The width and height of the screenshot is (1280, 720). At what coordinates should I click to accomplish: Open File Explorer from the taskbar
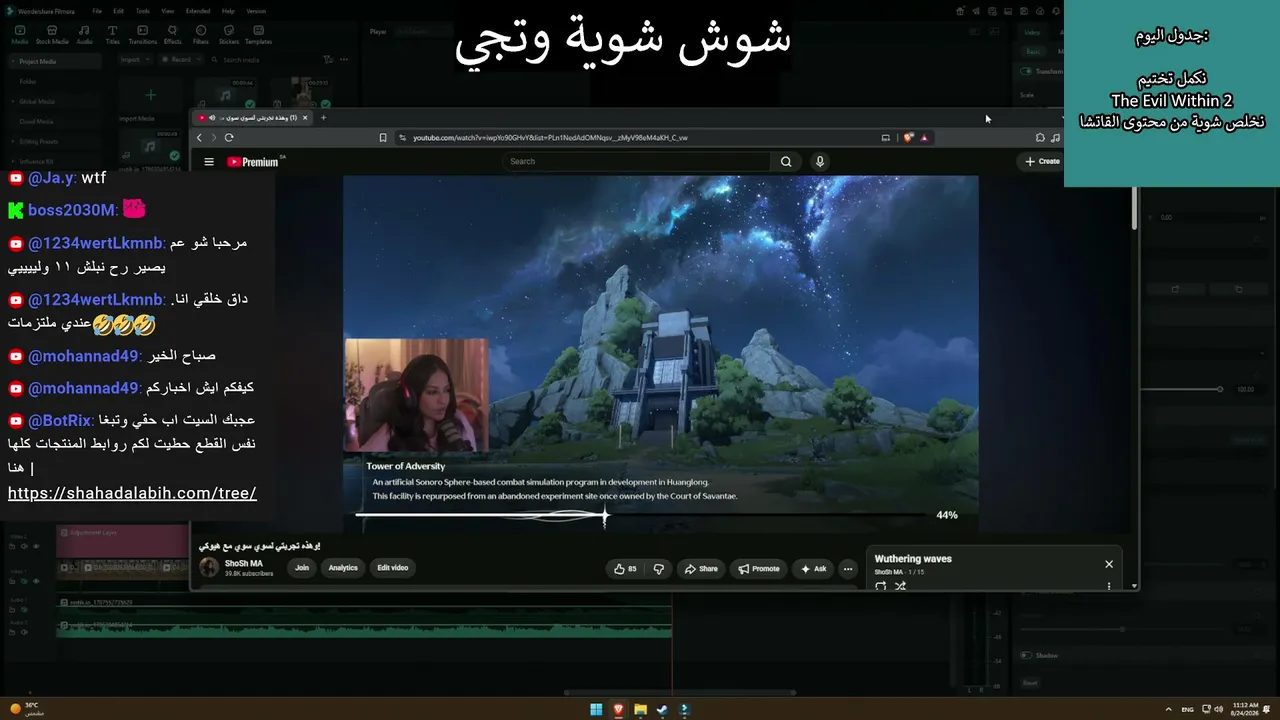tap(640, 709)
